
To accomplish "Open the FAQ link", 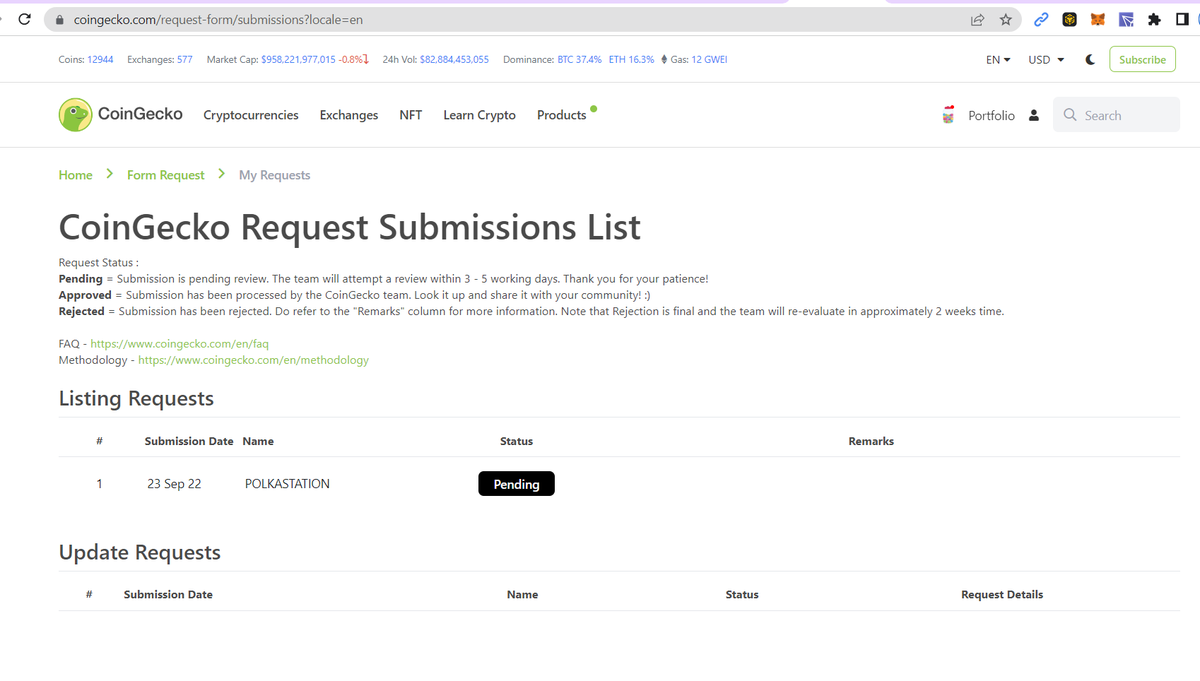I will point(180,344).
